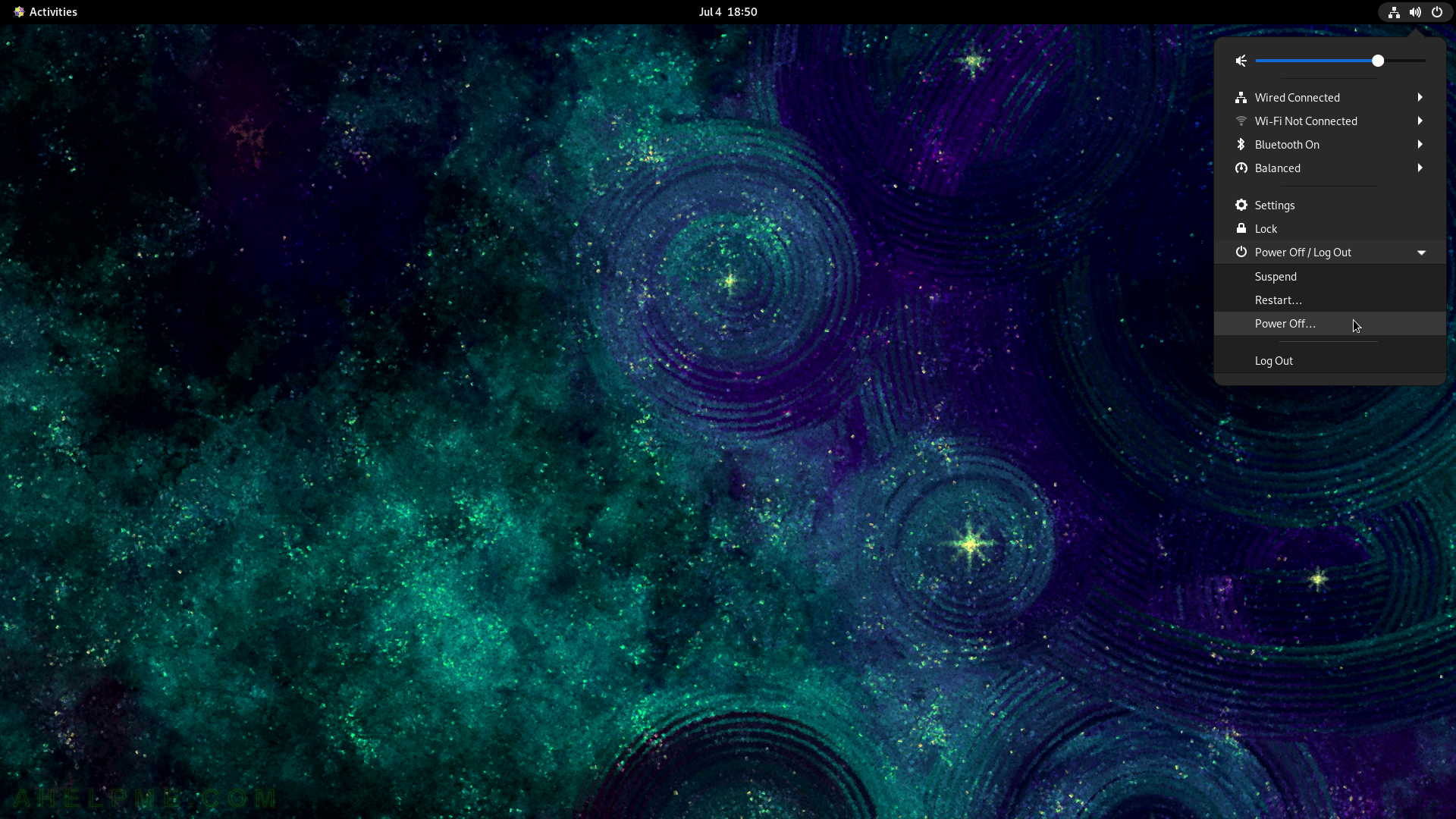The width and height of the screenshot is (1456, 819).
Task: Expand the Wi-Fi Not Connected submenu arrow
Action: click(1420, 121)
